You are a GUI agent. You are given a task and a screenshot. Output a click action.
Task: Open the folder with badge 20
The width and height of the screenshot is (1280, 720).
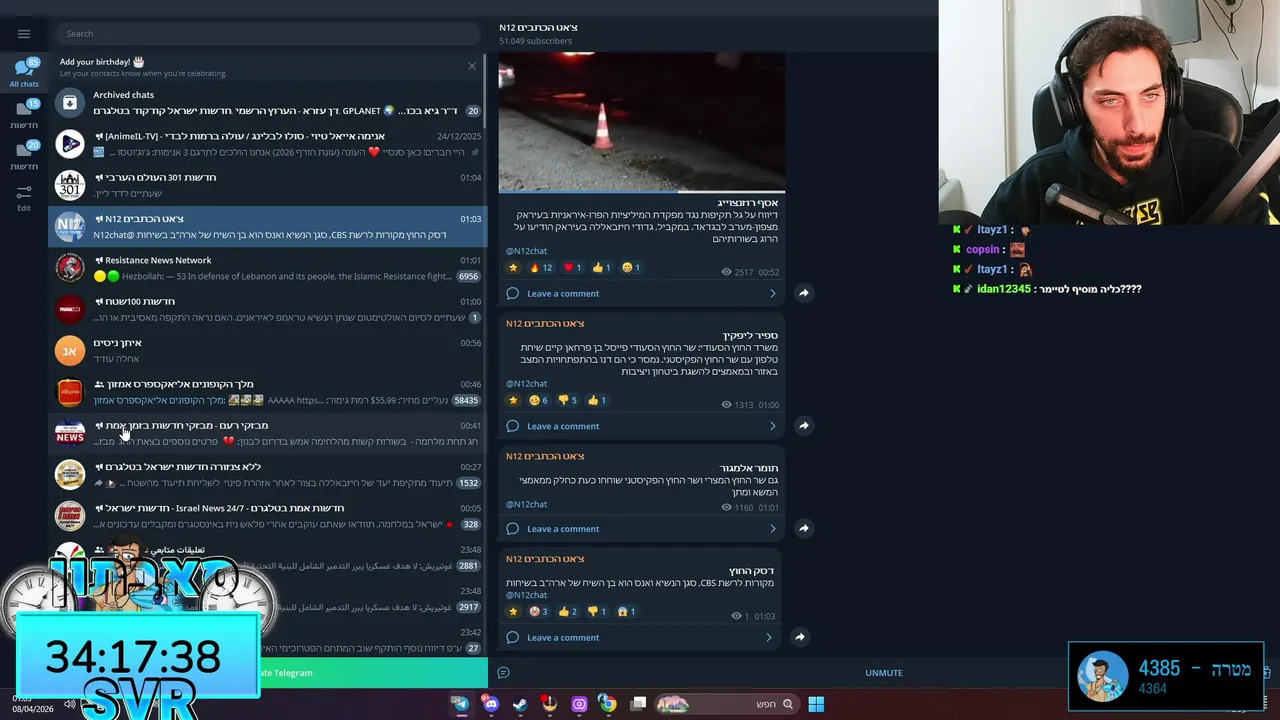(x=24, y=154)
